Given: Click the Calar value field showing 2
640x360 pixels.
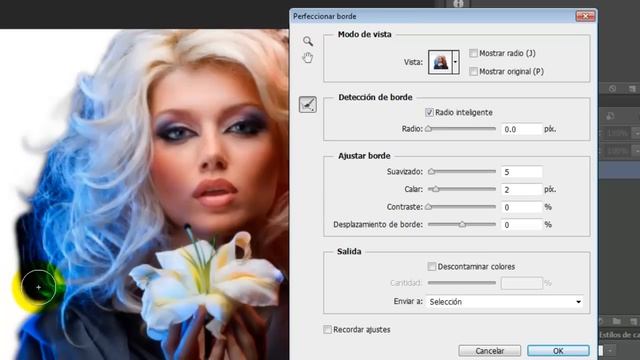Looking at the screenshot, I should click(522, 189).
